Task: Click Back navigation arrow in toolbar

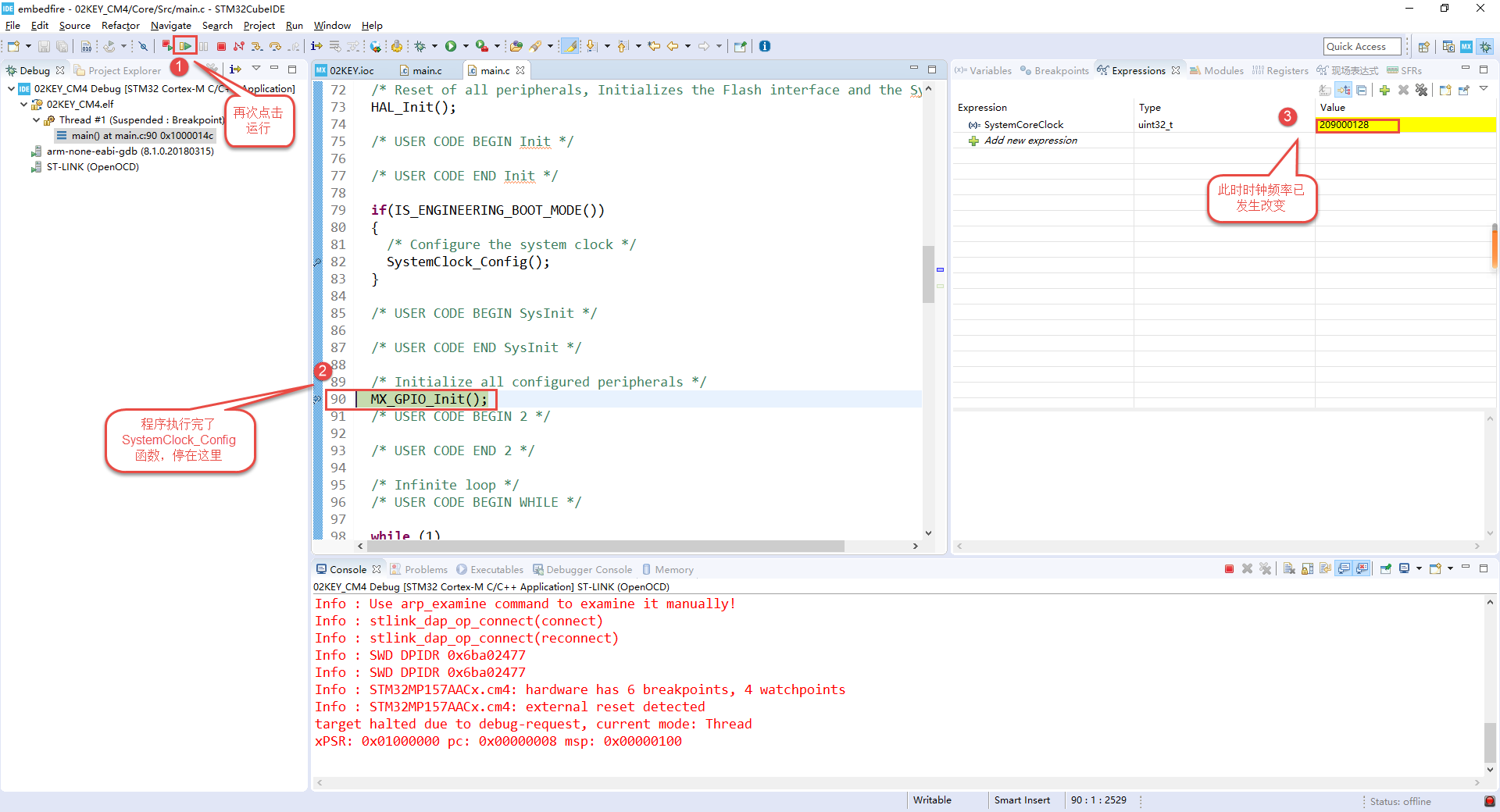Action: (x=673, y=46)
